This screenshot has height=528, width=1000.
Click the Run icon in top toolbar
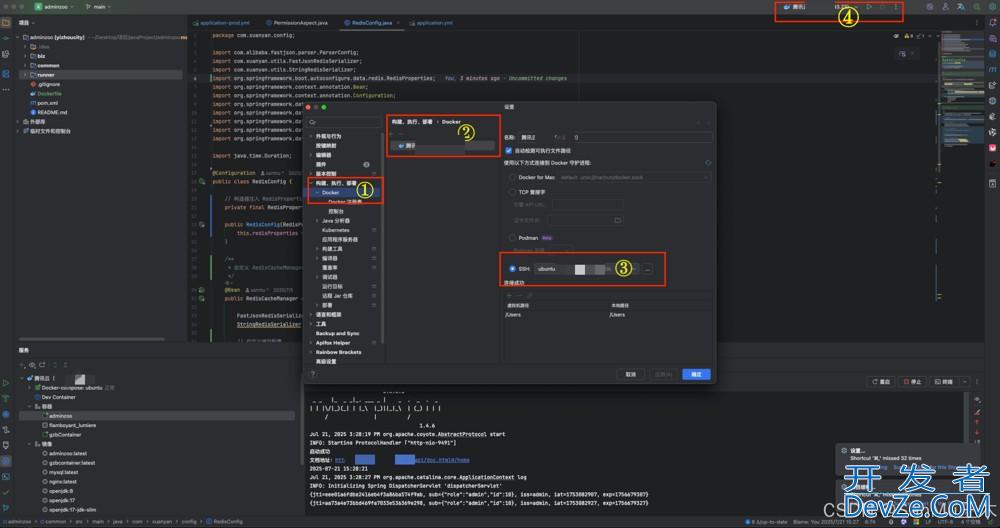click(x=869, y=7)
